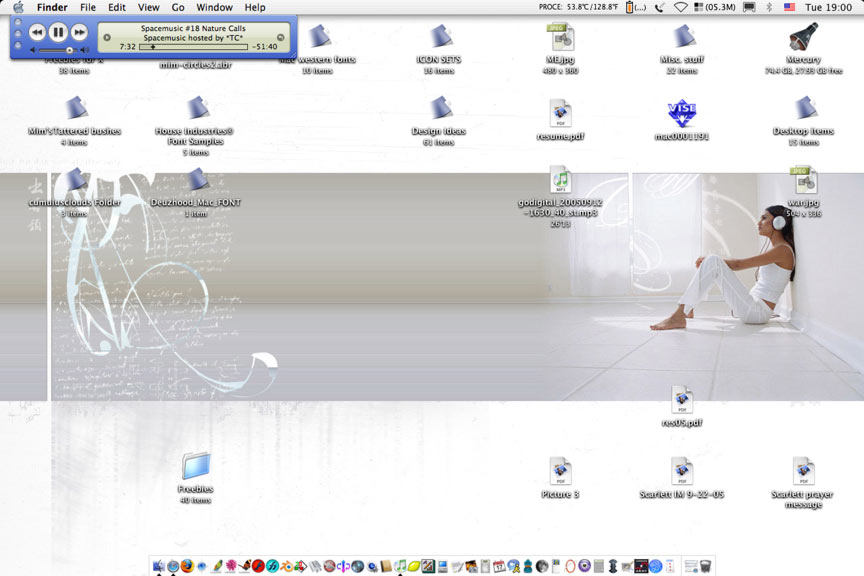Select the res05.pdf file
The width and height of the screenshot is (864, 576).
point(682,400)
